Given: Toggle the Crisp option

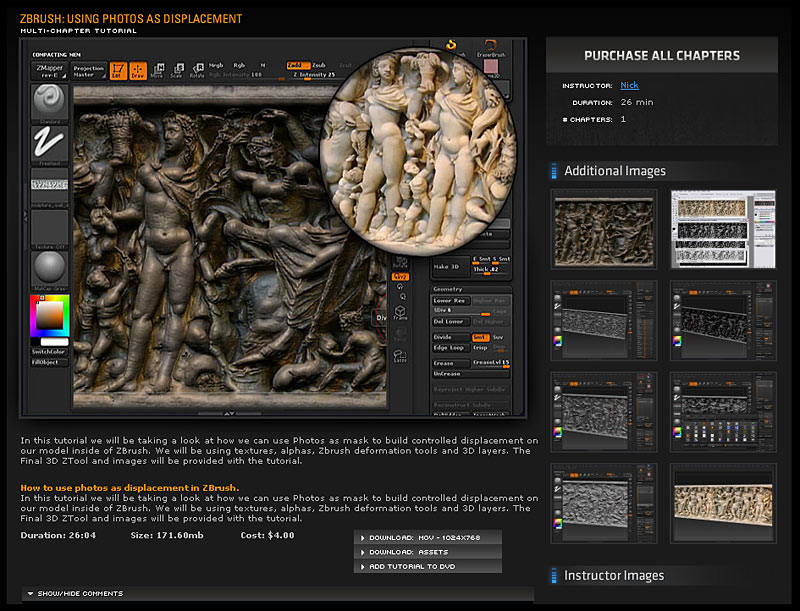Looking at the screenshot, I should pos(480,348).
